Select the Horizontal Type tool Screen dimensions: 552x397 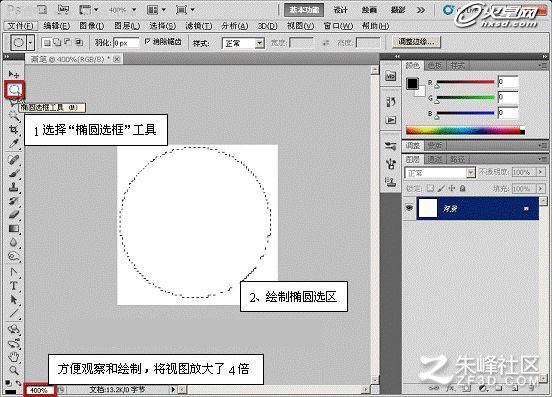pyautogui.click(x=13, y=285)
